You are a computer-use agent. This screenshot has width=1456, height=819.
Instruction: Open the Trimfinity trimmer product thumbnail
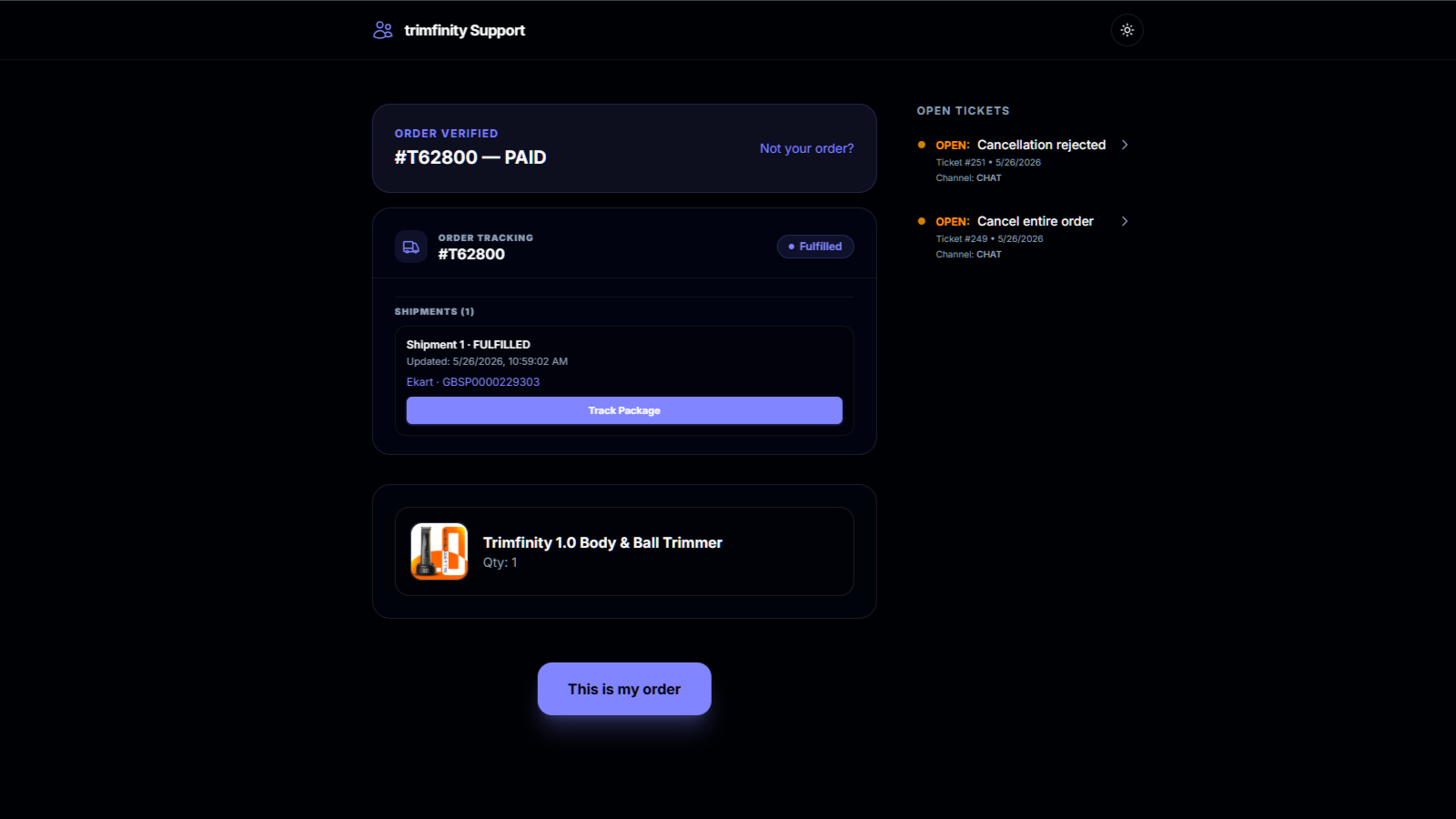tap(440, 551)
